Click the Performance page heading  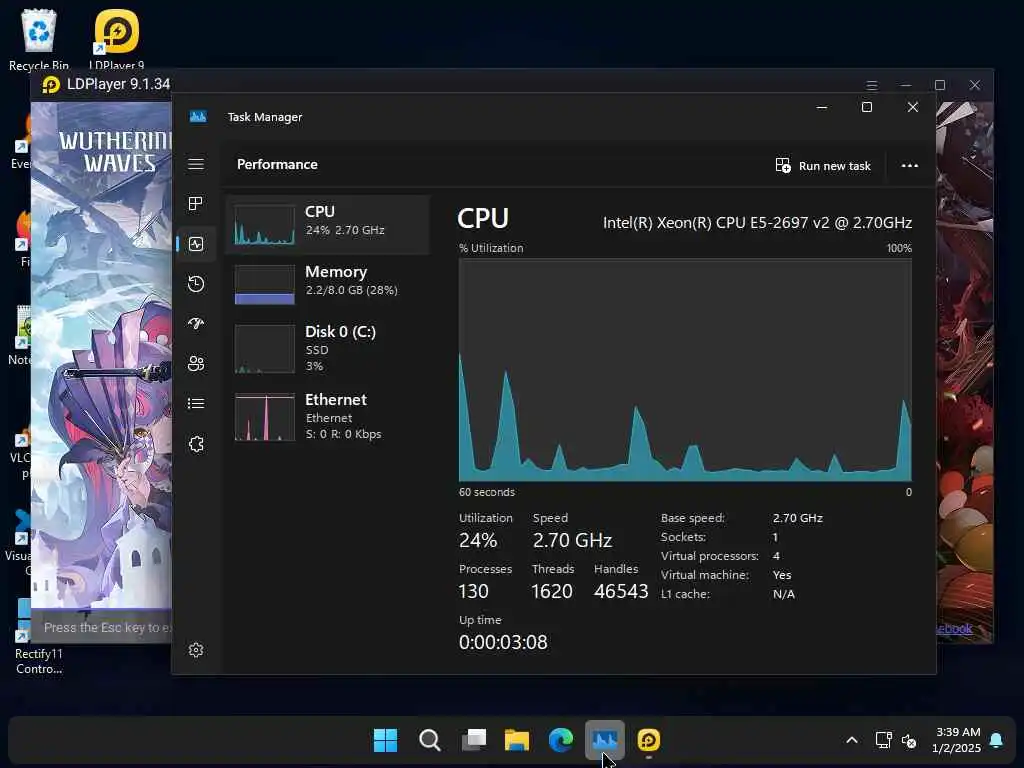[x=277, y=165]
